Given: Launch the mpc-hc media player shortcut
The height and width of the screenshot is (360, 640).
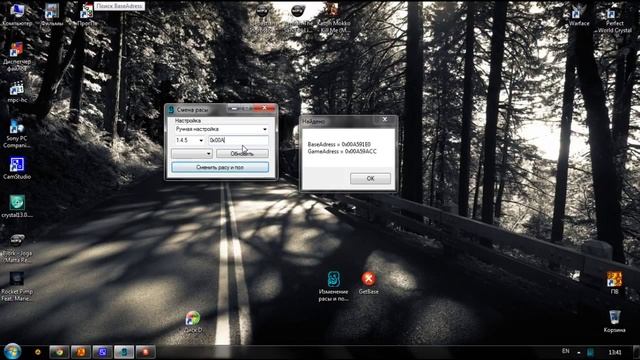Looking at the screenshot, I should (17, 92).
